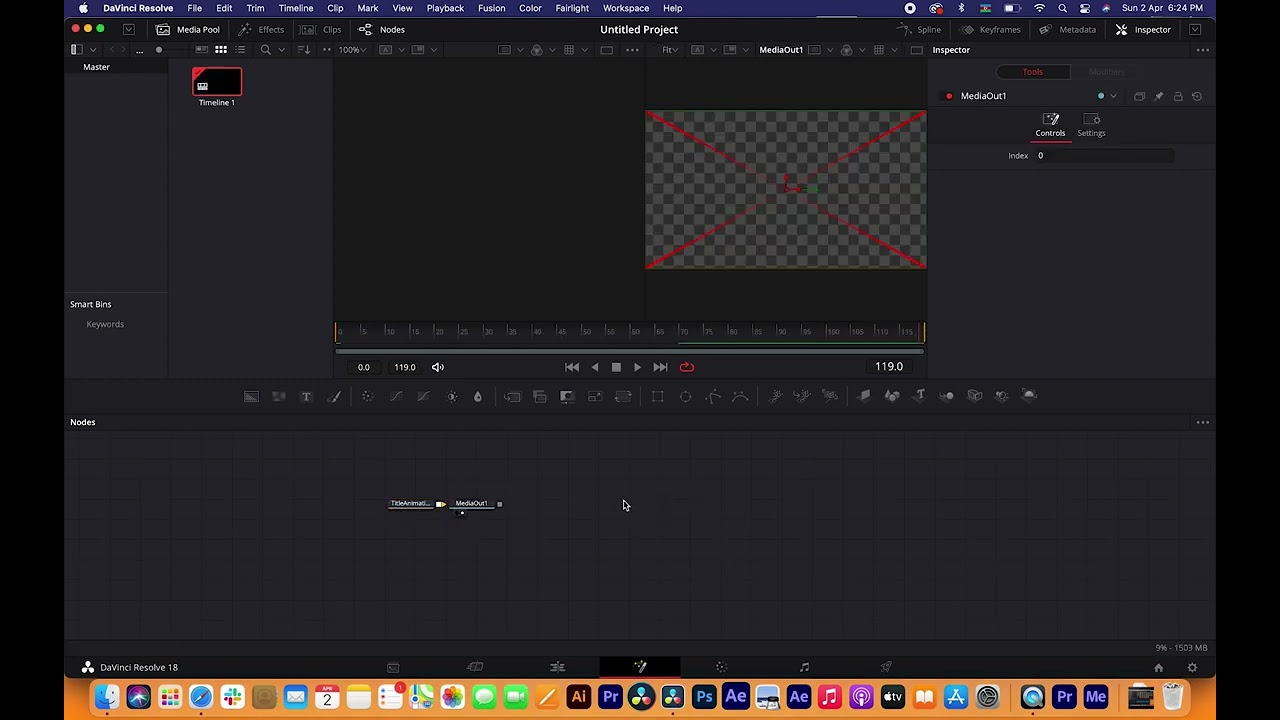Add a Text+ node from the toolbar

306,396
